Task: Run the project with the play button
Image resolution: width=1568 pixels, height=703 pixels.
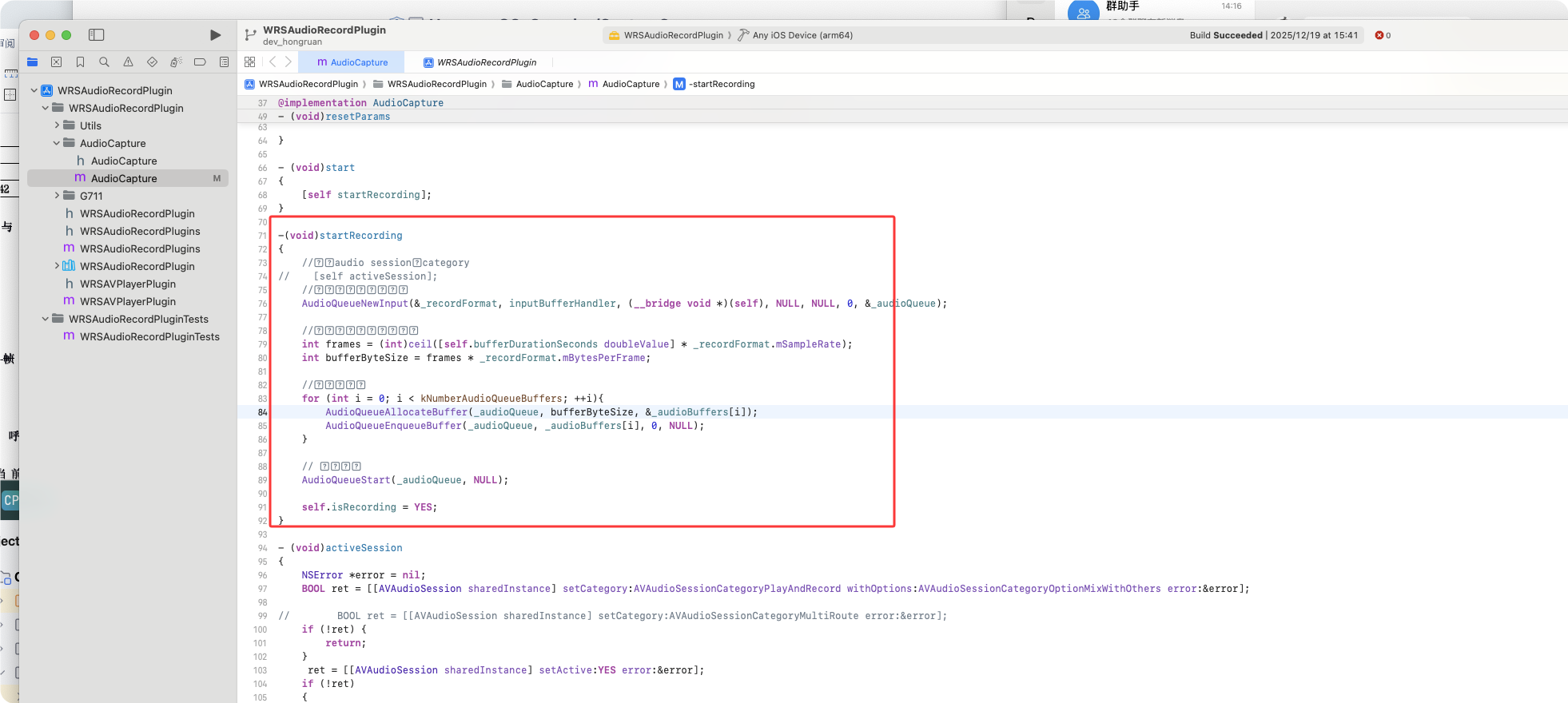Action: click(x=215, y=35)
